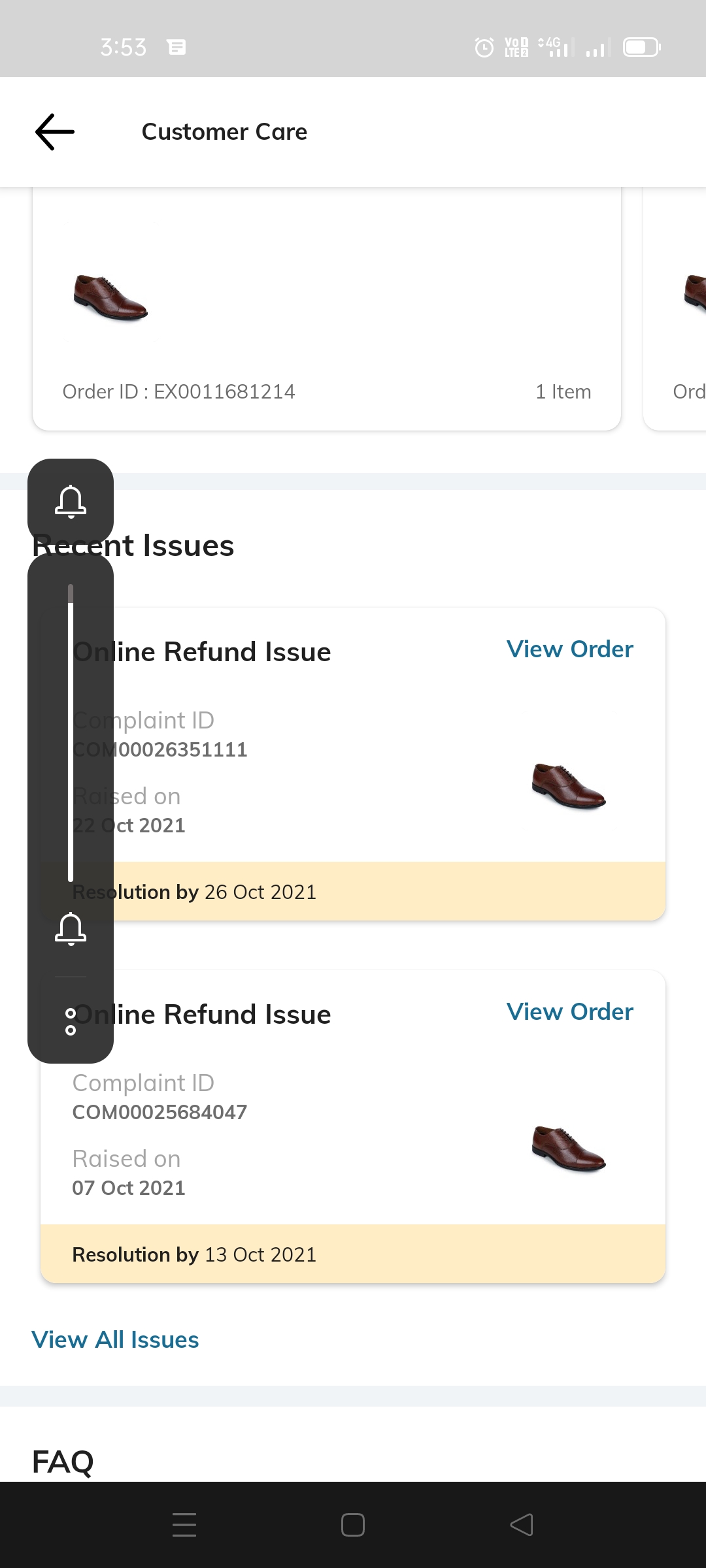Open View Order for complaint COM00025684047
706x1568 pixels.
(x=569, y=1012)
